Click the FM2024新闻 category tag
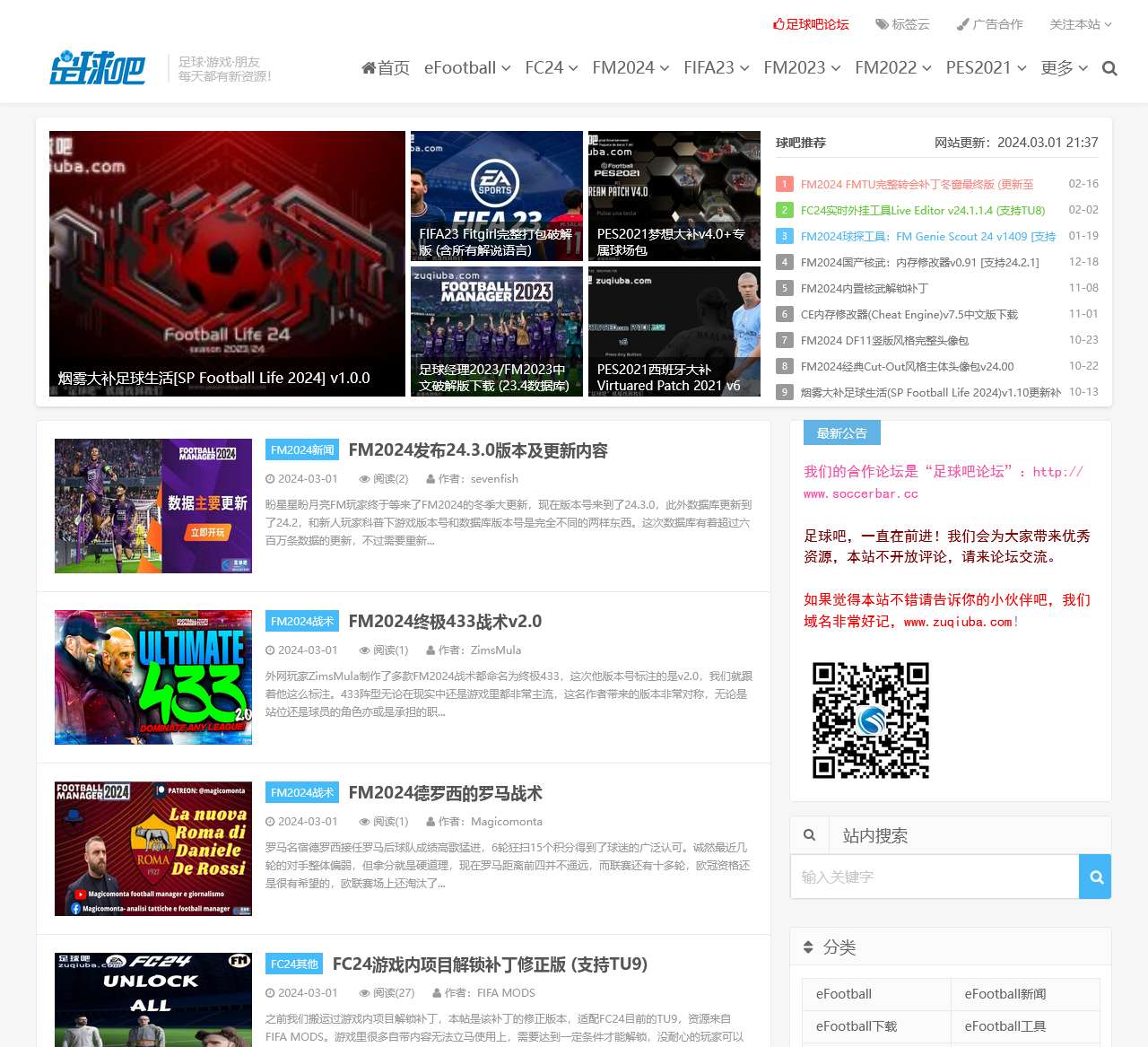Screen dimensions: 1148x1047 pyautogui.click(x=302, y=450)
